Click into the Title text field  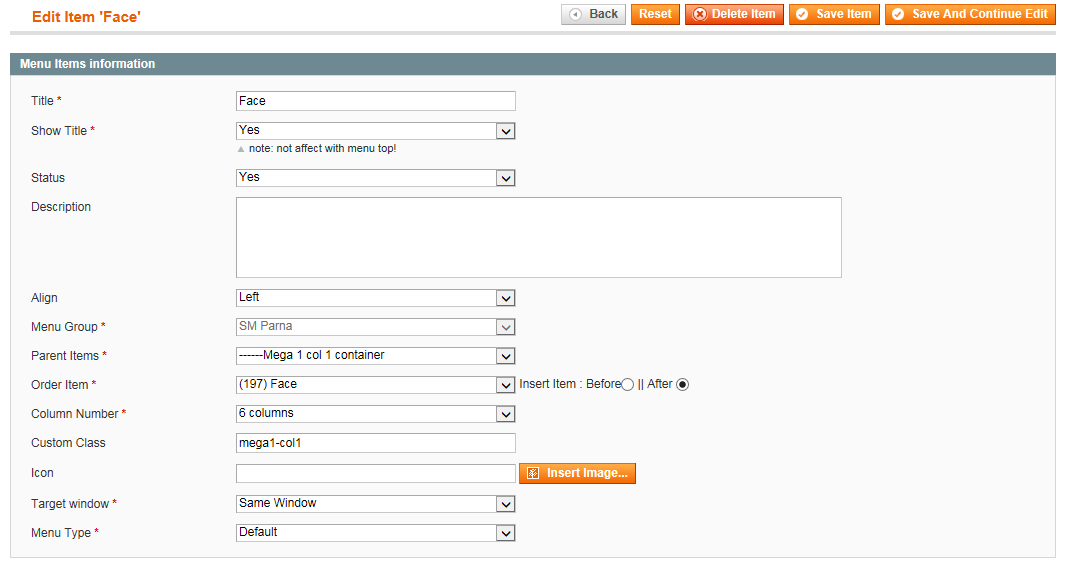pyautogui.click(x=375, y=101)
